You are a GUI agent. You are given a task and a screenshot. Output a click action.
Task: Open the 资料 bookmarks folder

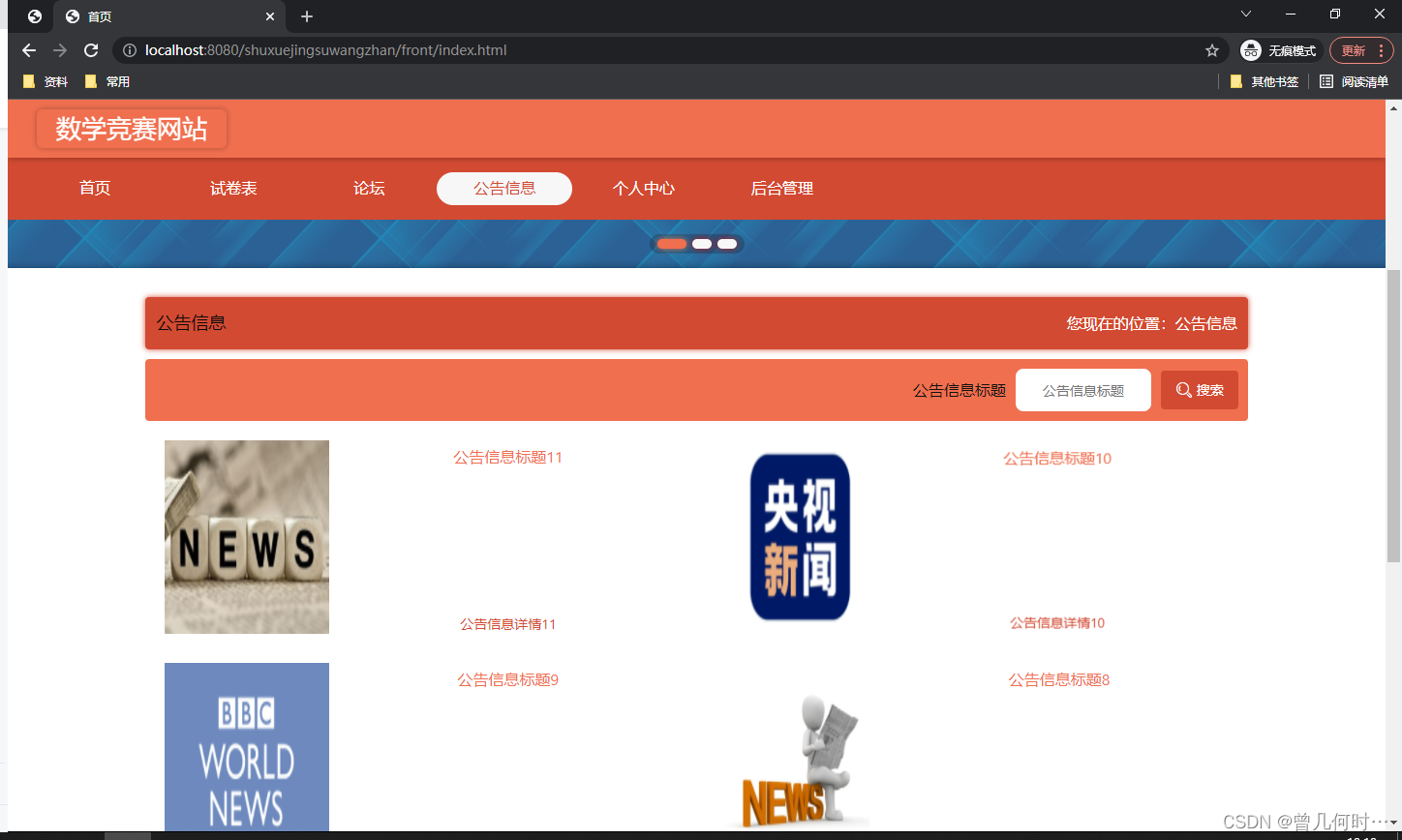click(46, 82)
